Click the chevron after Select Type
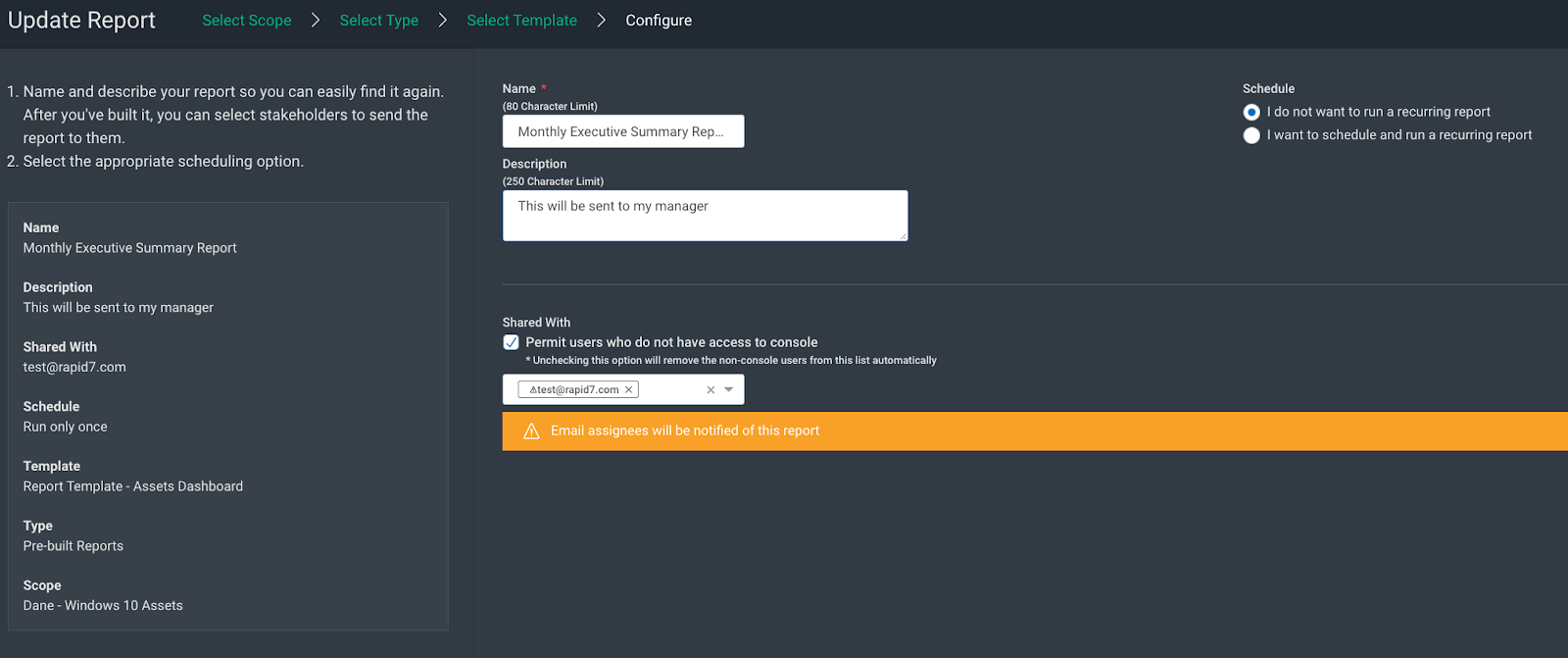This screenshot has width=1568, height=658. point(443,21)
